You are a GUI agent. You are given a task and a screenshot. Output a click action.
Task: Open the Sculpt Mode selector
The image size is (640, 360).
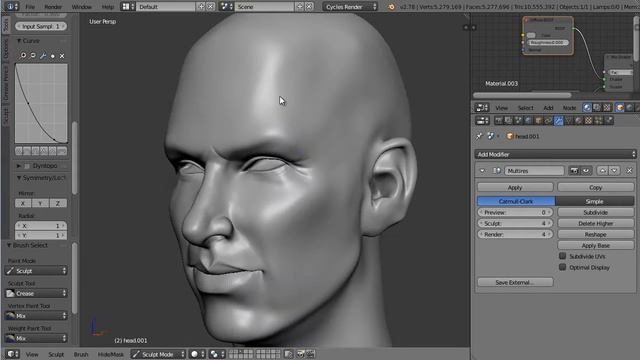tap(158, 354)
